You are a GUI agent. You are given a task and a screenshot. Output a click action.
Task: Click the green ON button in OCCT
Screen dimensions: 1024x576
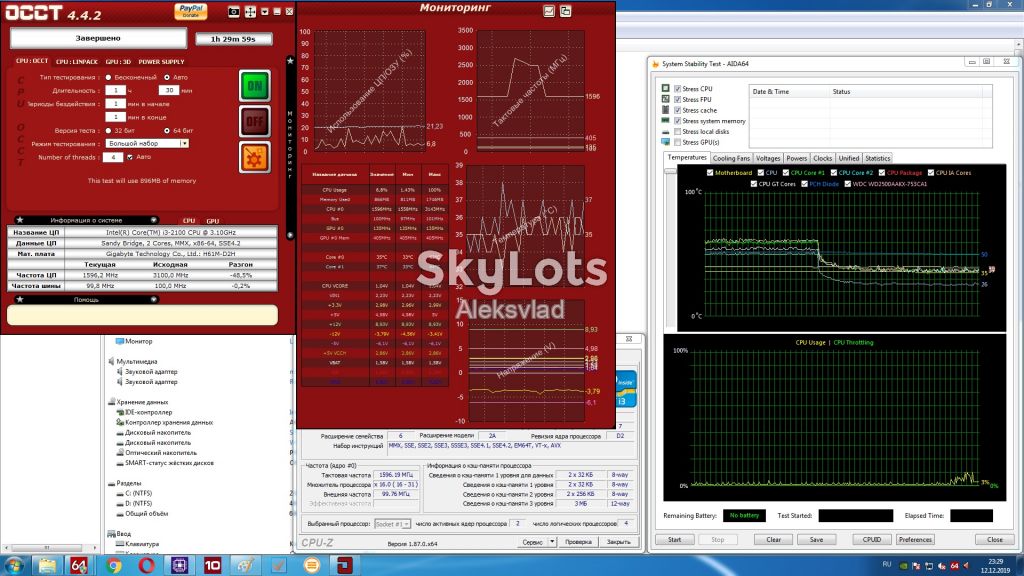tap(254, 86)
